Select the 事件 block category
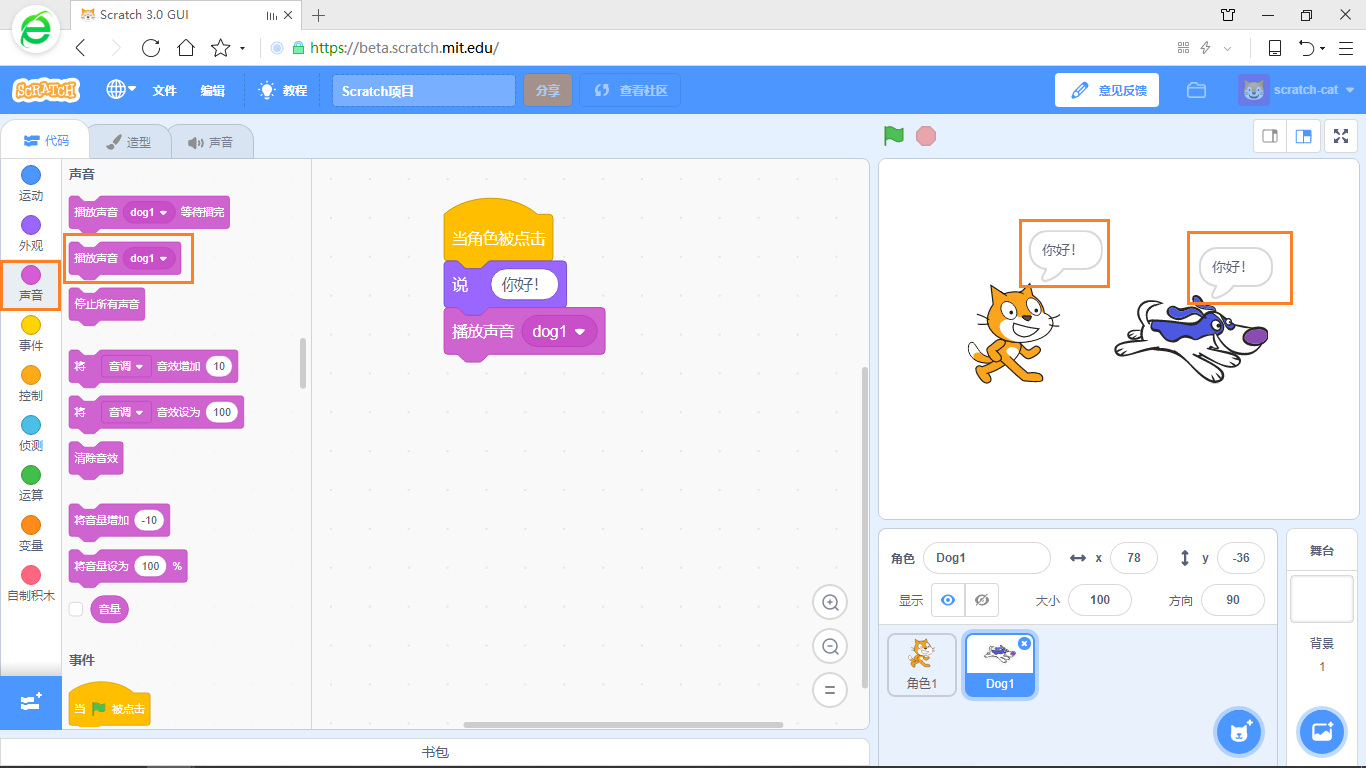1366x768 pixels. [x=31, y=334]
